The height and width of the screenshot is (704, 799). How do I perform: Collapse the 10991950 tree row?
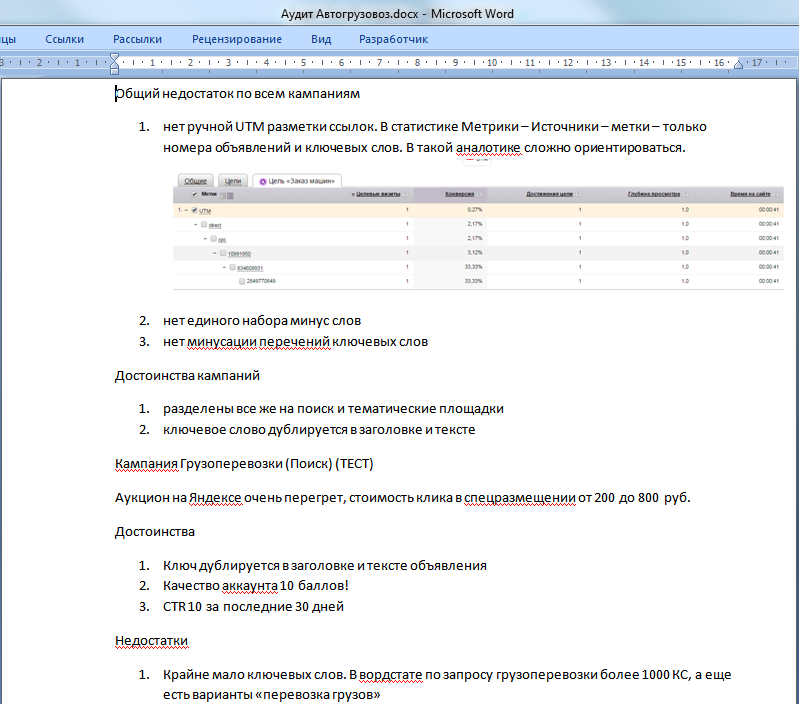(x=215, y=253)
